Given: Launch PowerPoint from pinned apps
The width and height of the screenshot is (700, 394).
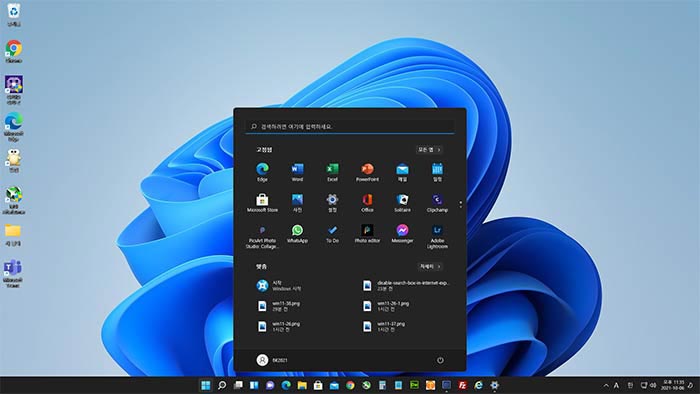Looking at the screenshot, I should [x=367, y=172].
